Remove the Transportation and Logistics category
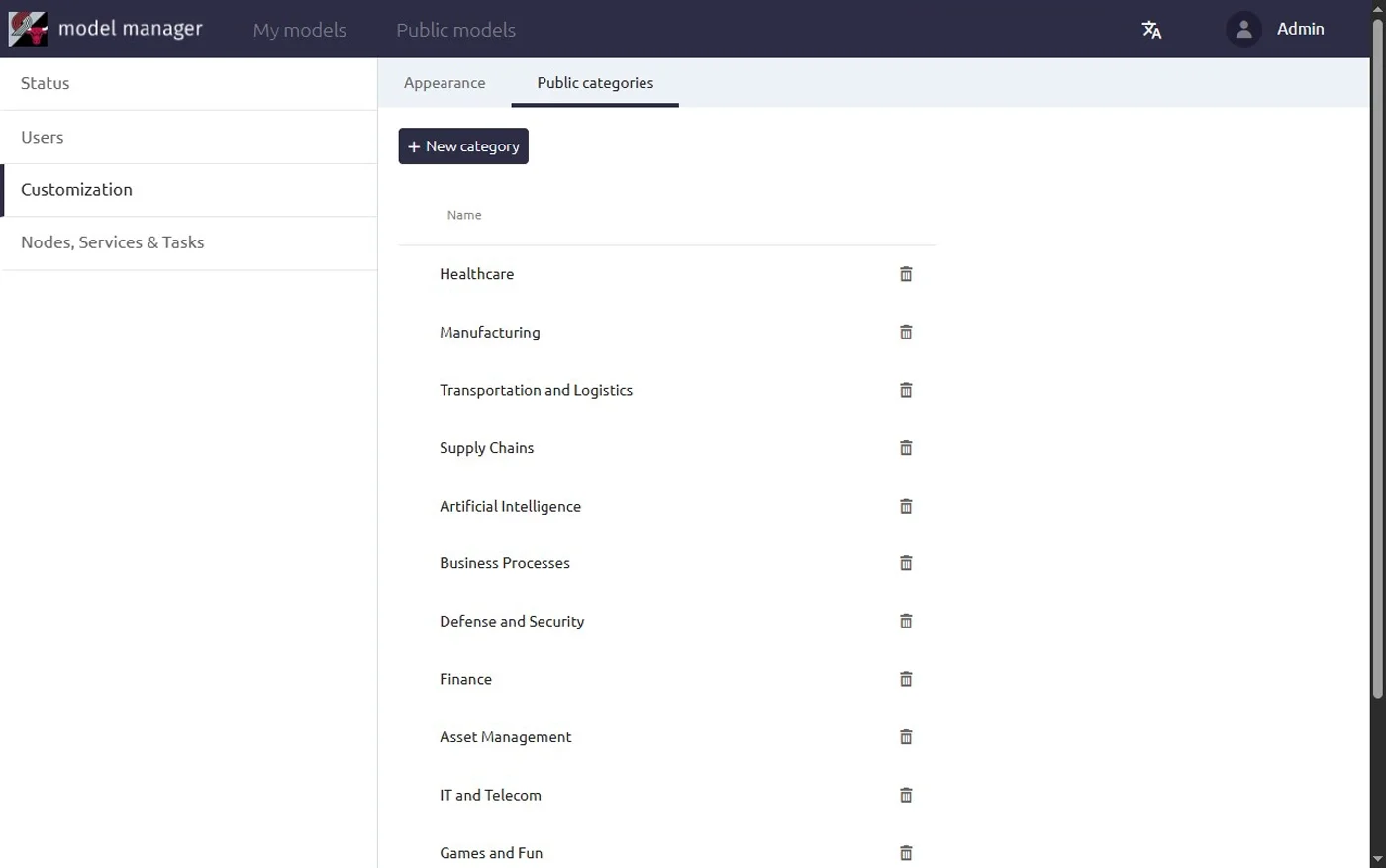The image size is (1386, 868). [x=905, y=390]
